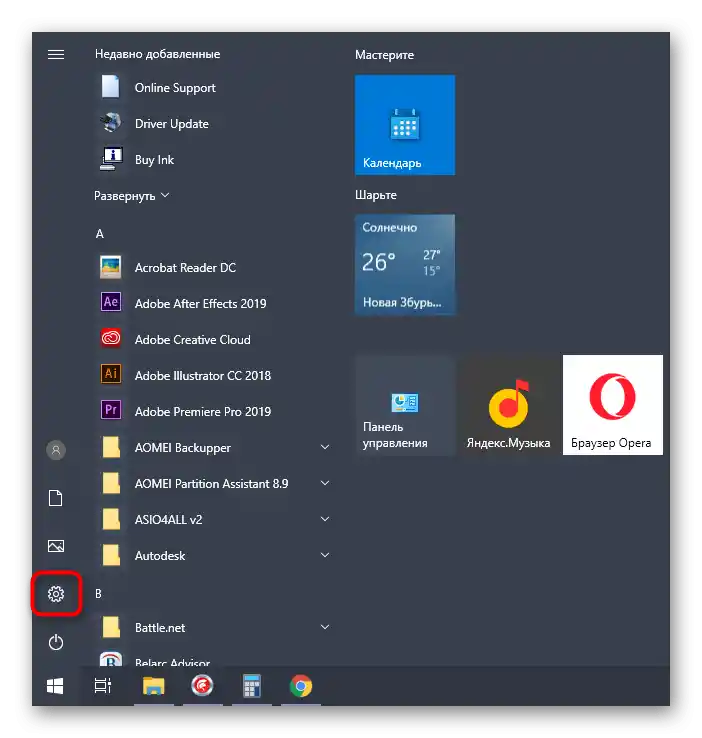The image size is (702, 738).
Task: Open Calculator from the taskbar
Action: 252,686
